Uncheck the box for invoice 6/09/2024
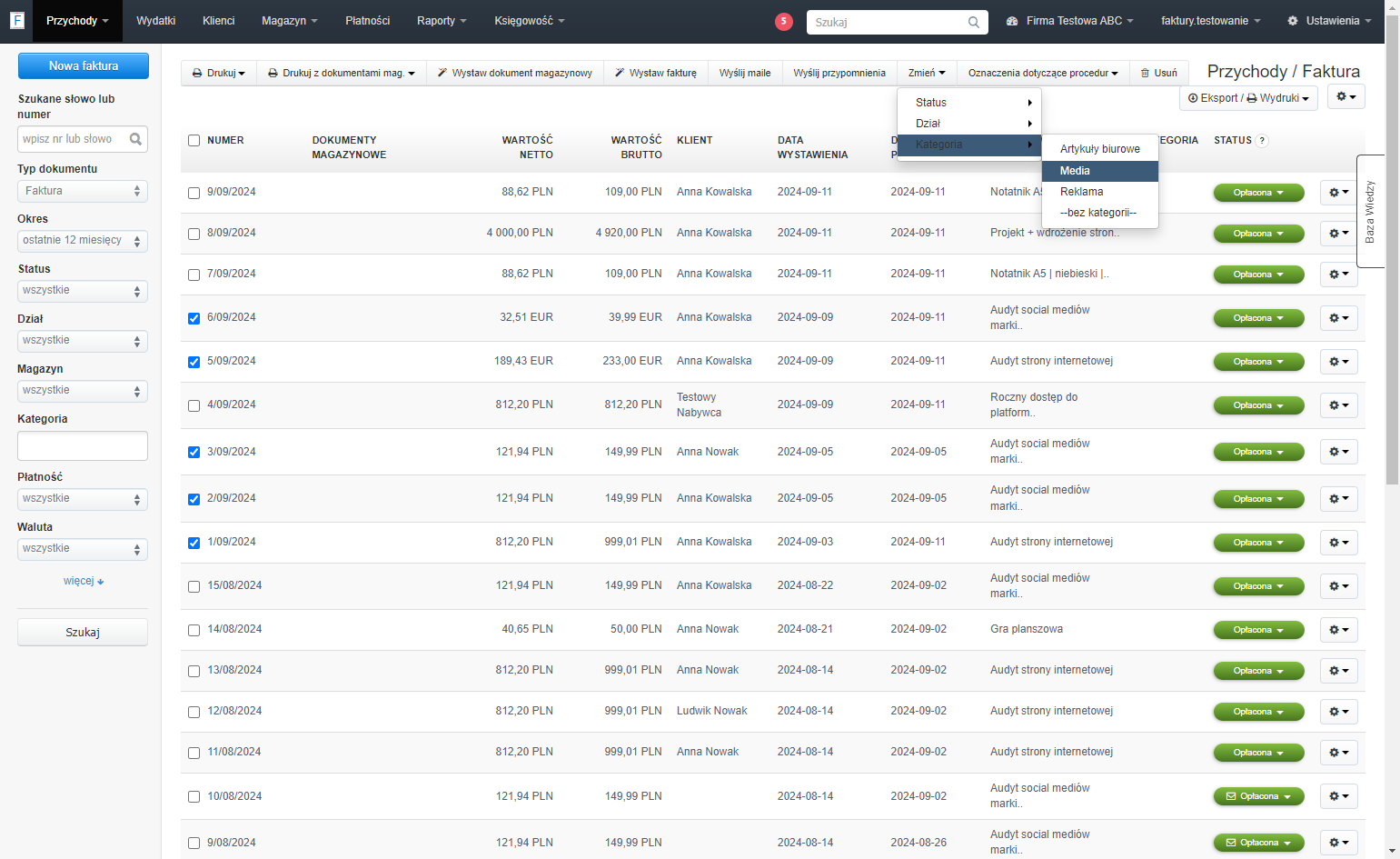Image resolution: width=1400 pixels, height=859 pixels. (x=194, y=318)
